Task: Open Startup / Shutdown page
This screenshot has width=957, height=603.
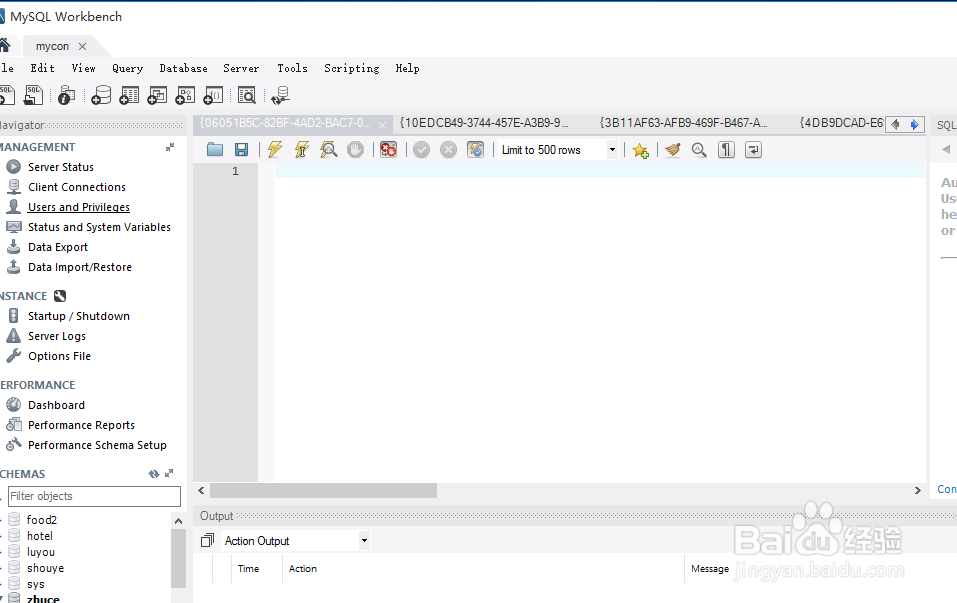Action: pos(78,316)
